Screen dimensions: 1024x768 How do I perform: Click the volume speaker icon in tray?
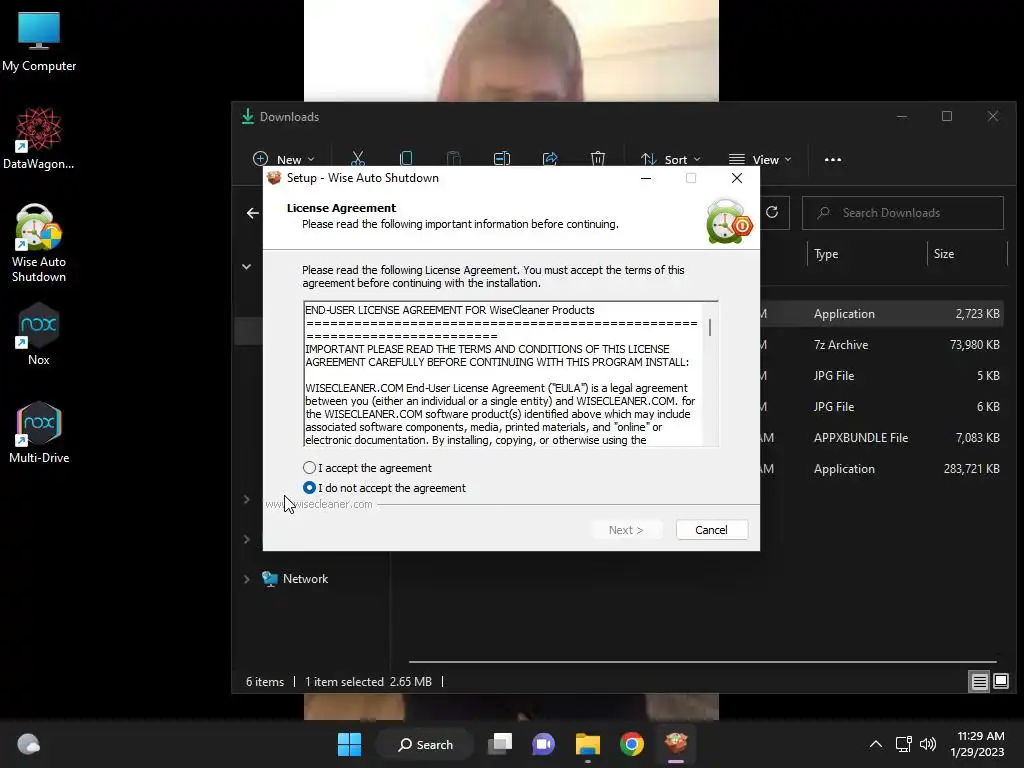[x=927, y=744]
